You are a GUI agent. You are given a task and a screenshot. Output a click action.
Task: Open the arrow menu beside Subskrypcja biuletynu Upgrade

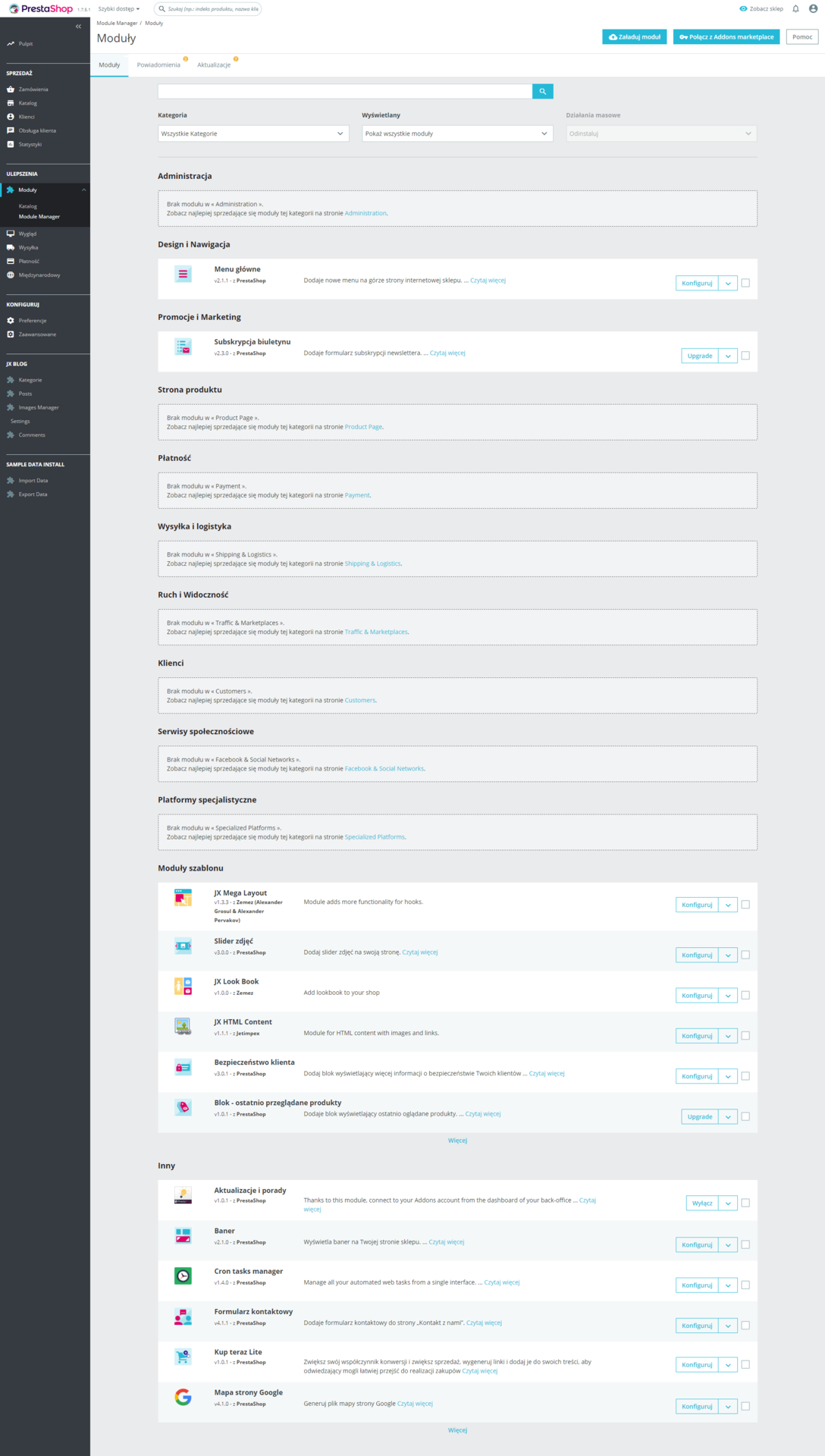[728, 356]
